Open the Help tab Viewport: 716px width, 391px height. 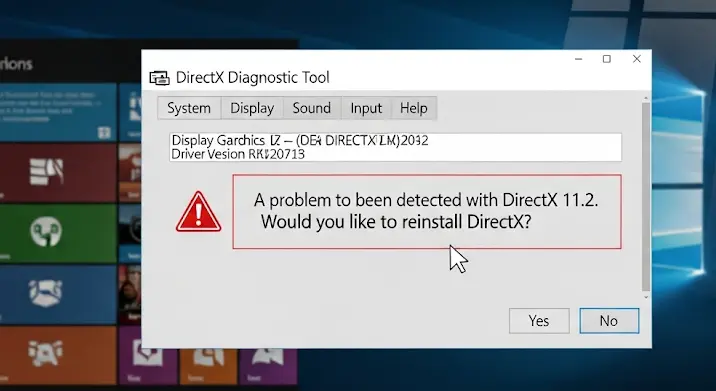click(x=414, y=108)
